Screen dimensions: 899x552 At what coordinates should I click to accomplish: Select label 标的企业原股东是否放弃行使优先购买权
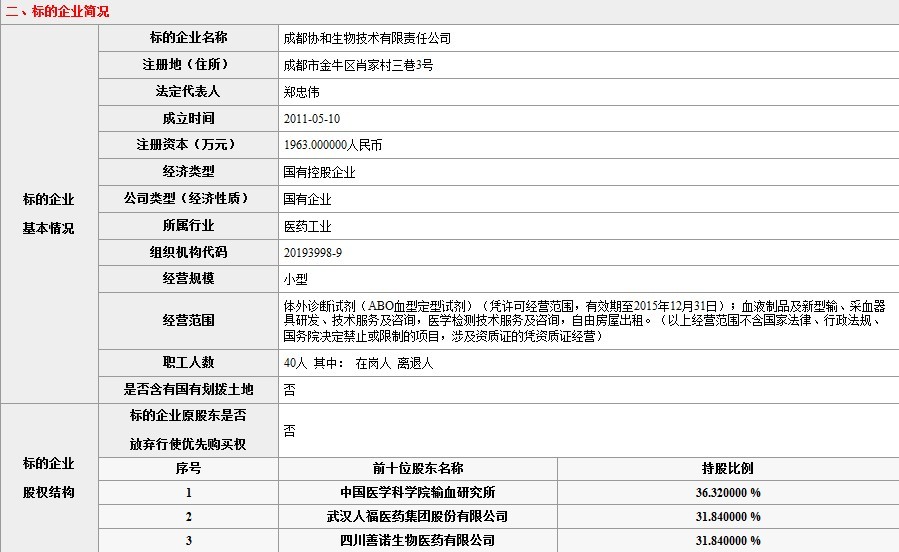coord(188,430)
